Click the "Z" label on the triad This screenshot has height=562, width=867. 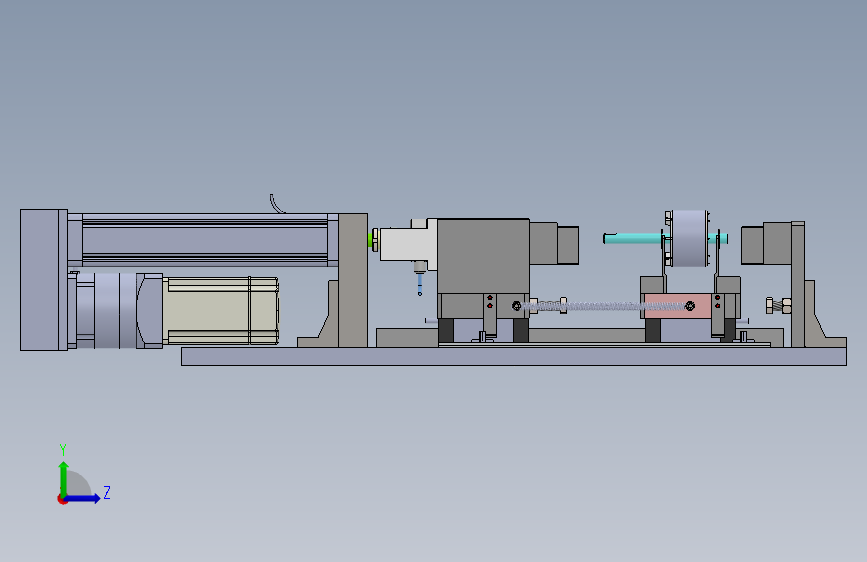coord(107,492)
